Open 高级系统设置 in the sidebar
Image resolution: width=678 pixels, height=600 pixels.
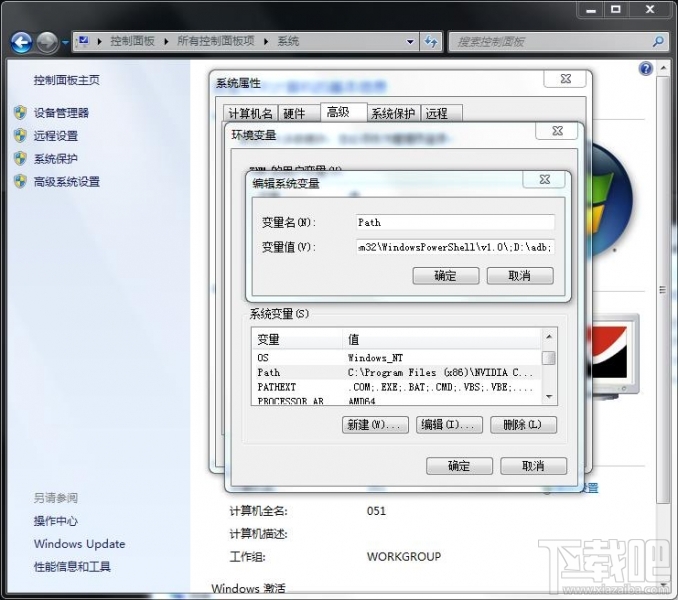click(x=67, y=182)
